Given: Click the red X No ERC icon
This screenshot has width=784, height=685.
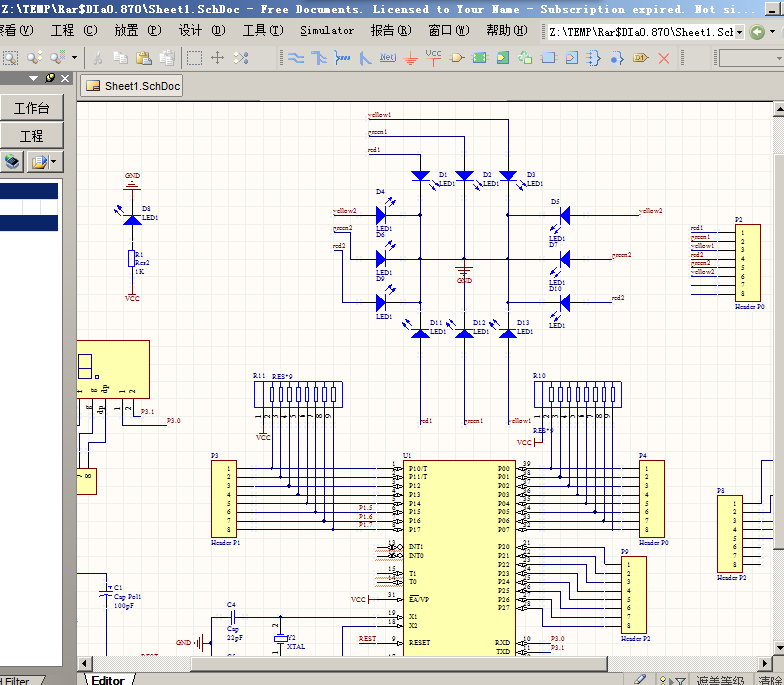Looking at the screenshot, I should coord(664,58).
